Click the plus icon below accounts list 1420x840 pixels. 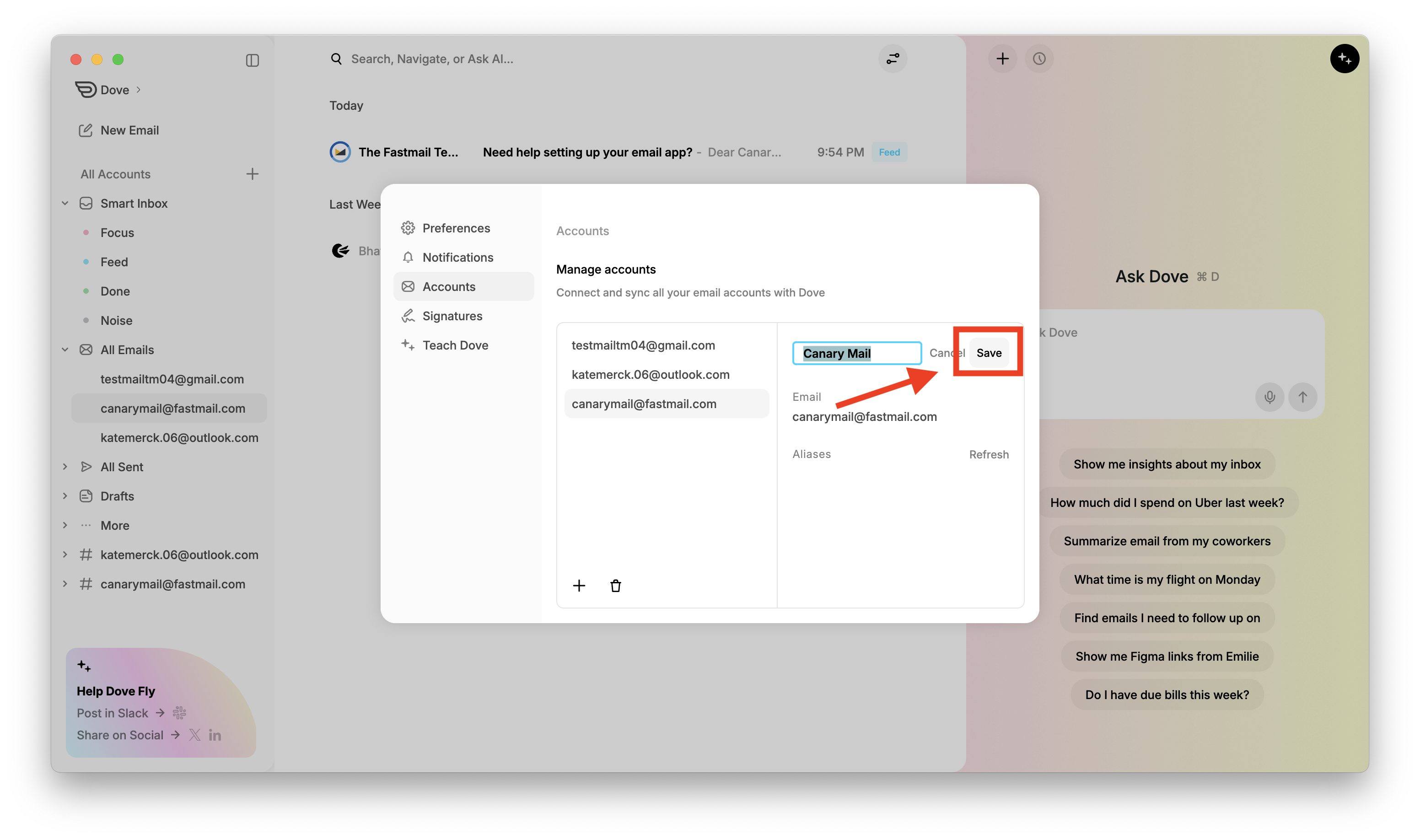pyautogui.click(x=579, y=586)
